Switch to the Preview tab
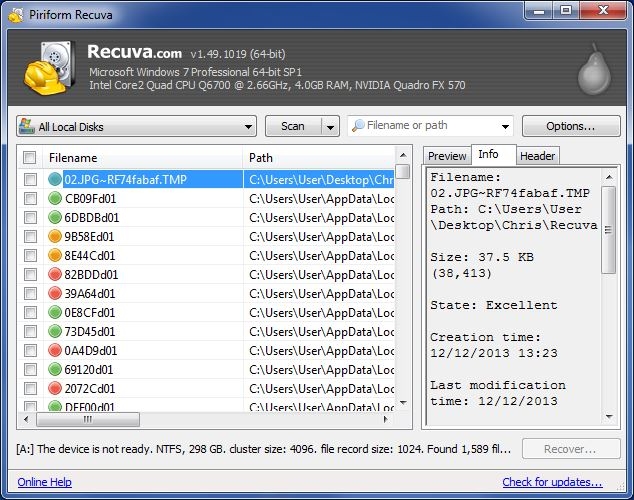The image size is (634, 500). click(447, 156)
